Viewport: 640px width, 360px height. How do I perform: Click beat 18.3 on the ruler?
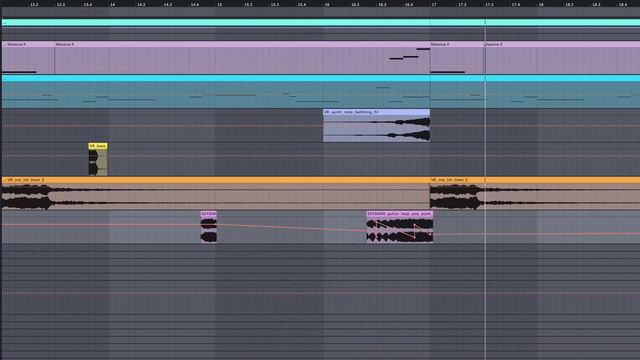(x=596, y=4)
